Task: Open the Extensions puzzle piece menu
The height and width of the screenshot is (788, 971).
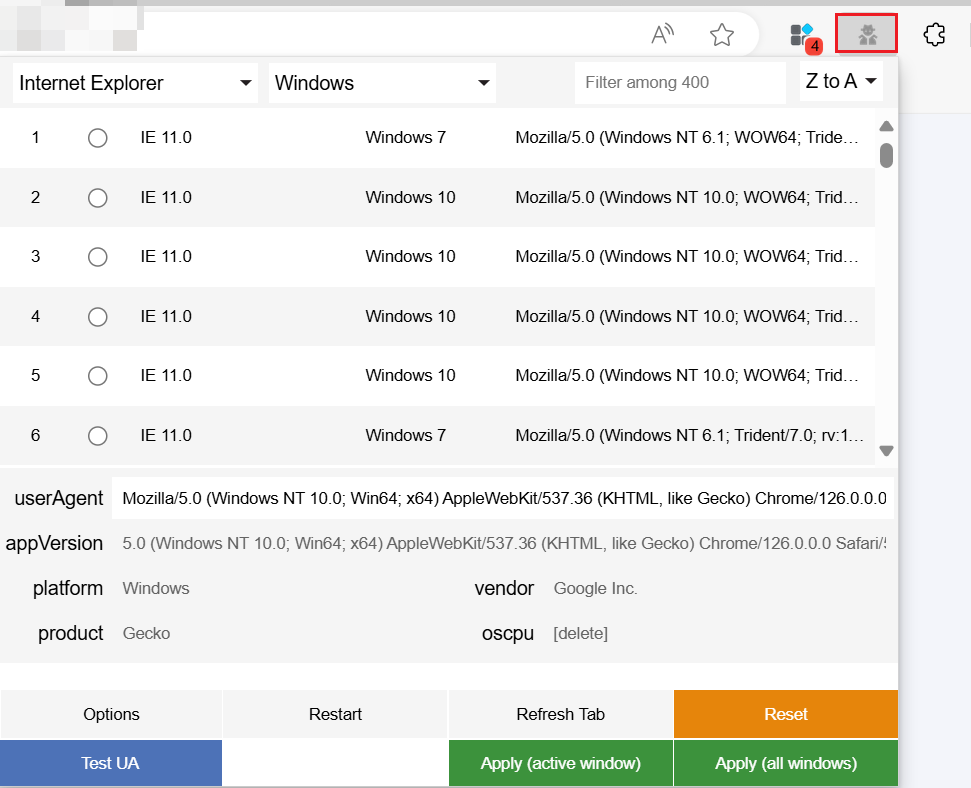Action: point(934,33)
